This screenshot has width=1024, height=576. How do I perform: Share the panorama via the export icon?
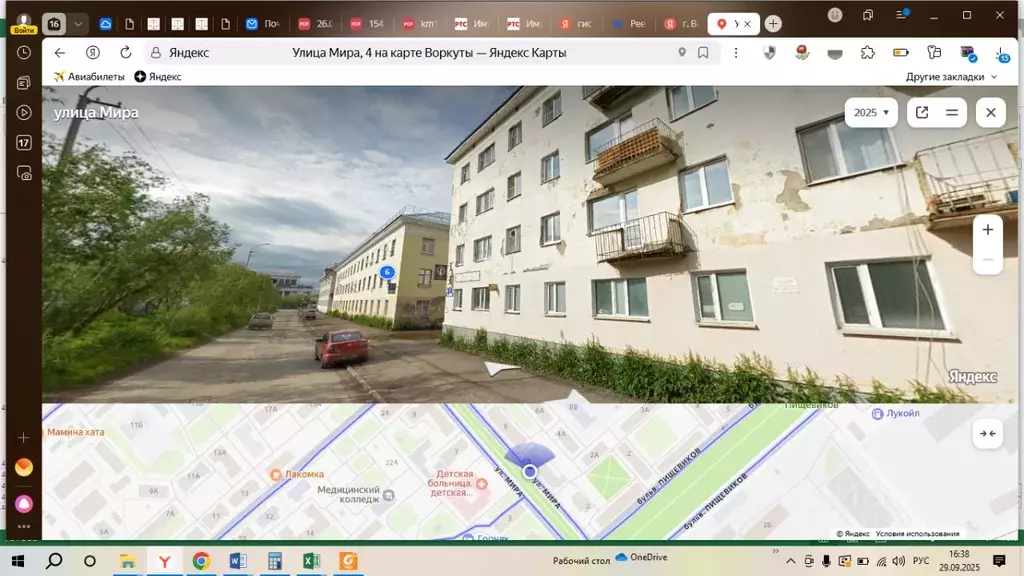click(x=920, y=112)
